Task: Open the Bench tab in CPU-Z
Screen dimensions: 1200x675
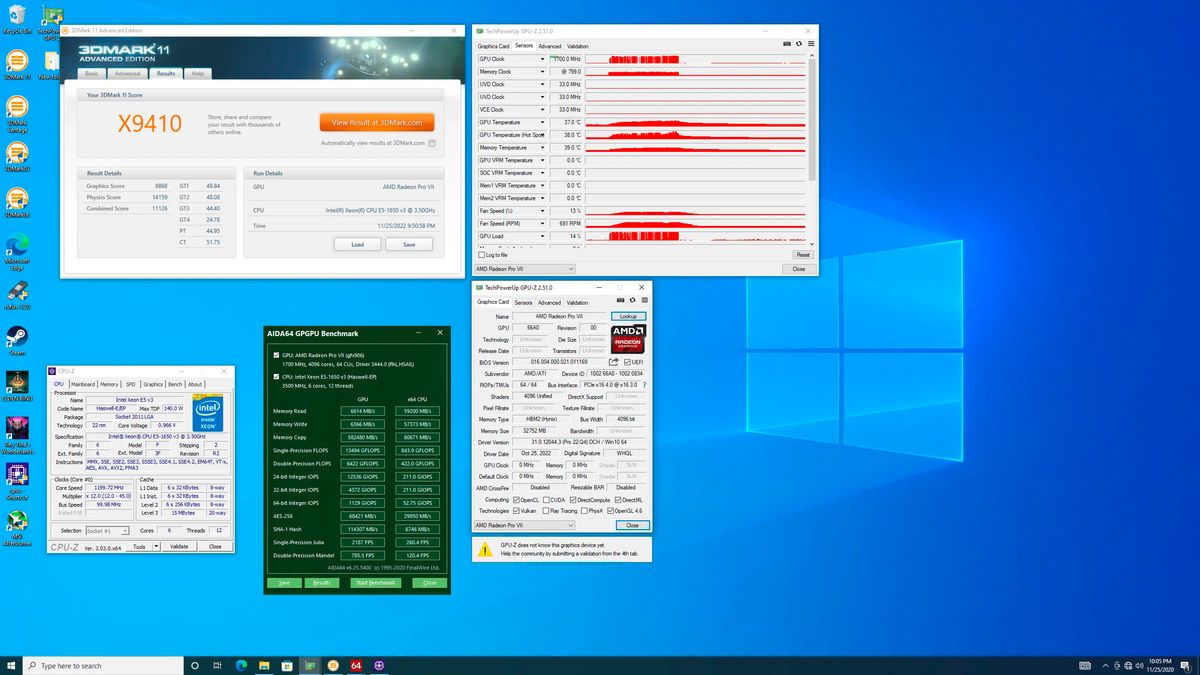Action: click(175, 384)
